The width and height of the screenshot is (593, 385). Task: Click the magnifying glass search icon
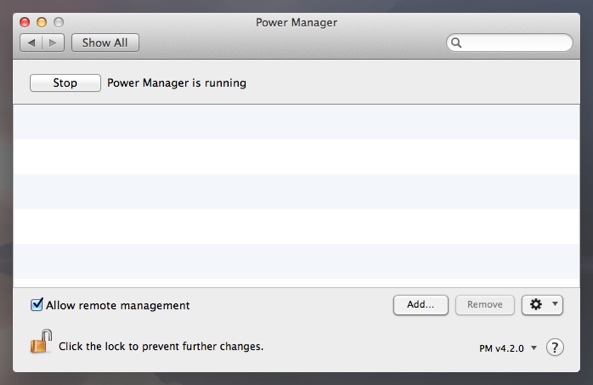pos(456,43)
